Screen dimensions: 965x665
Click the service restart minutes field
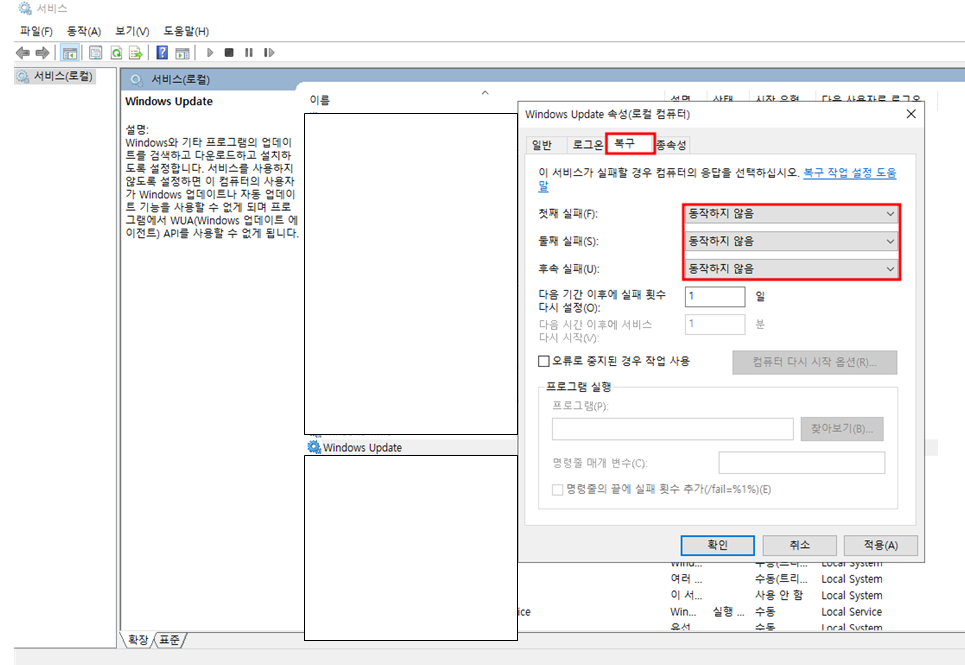[715, 324]
